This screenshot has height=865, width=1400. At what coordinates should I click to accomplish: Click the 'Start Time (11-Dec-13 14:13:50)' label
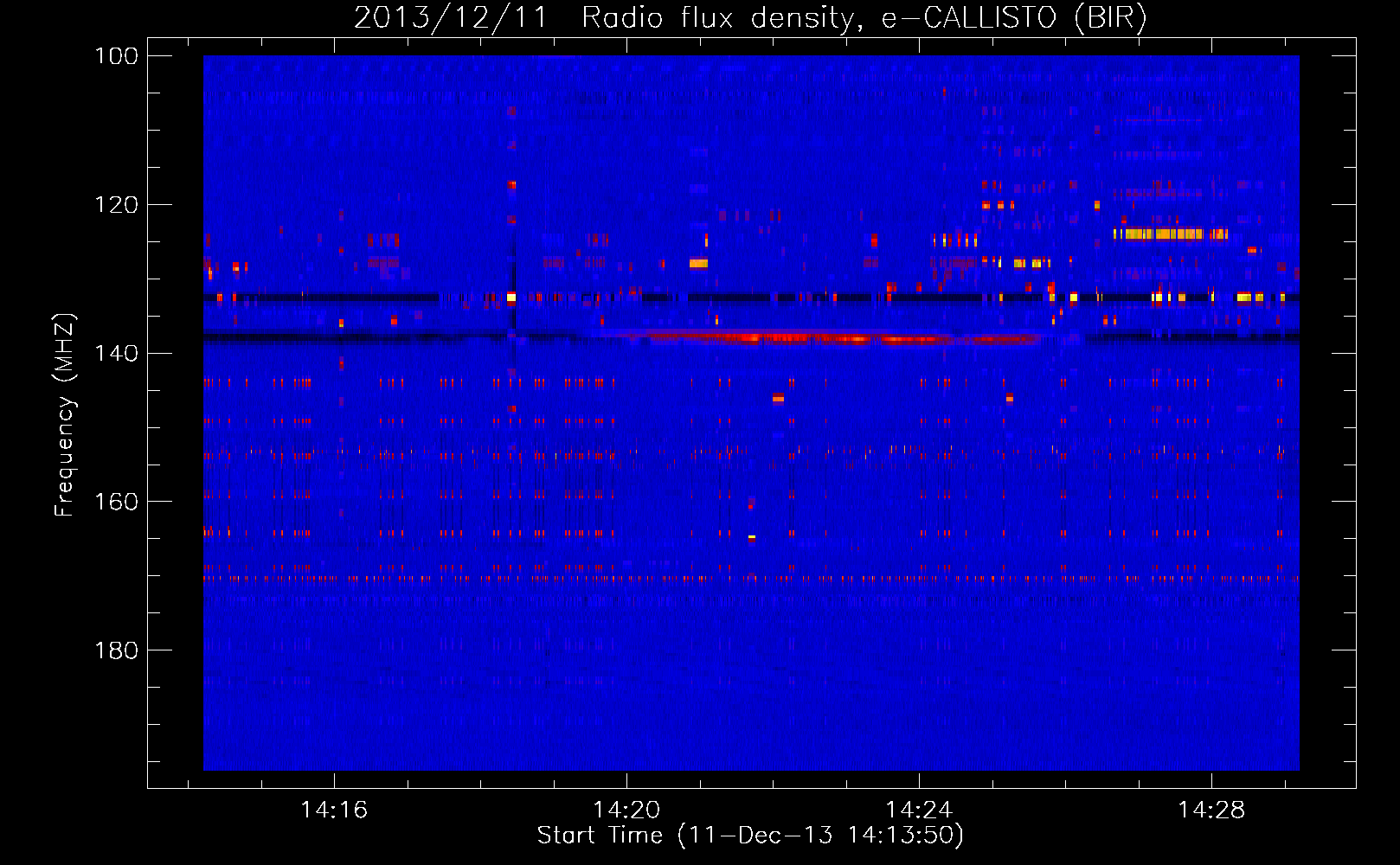750,836
